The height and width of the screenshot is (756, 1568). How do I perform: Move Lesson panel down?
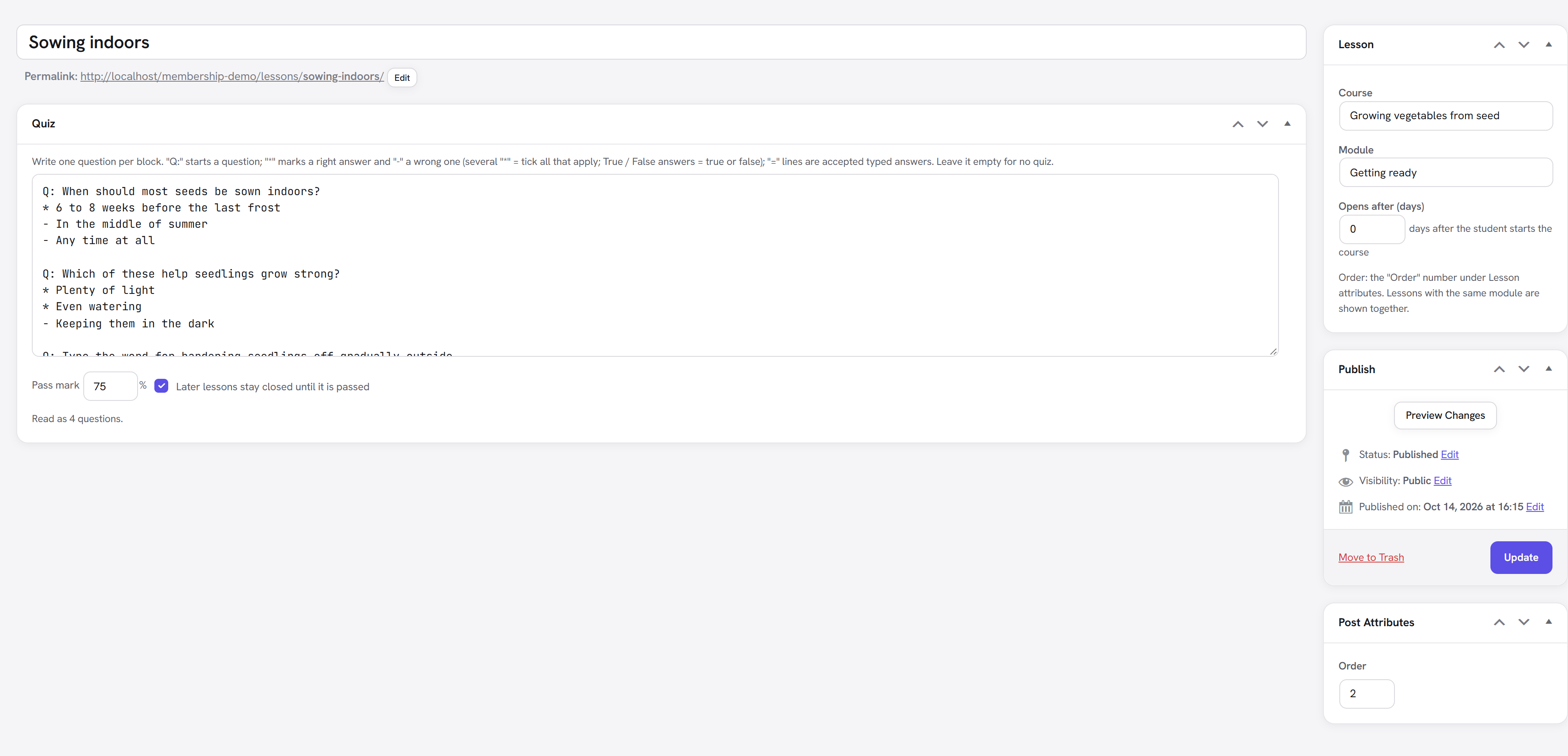click(1523, 45)
